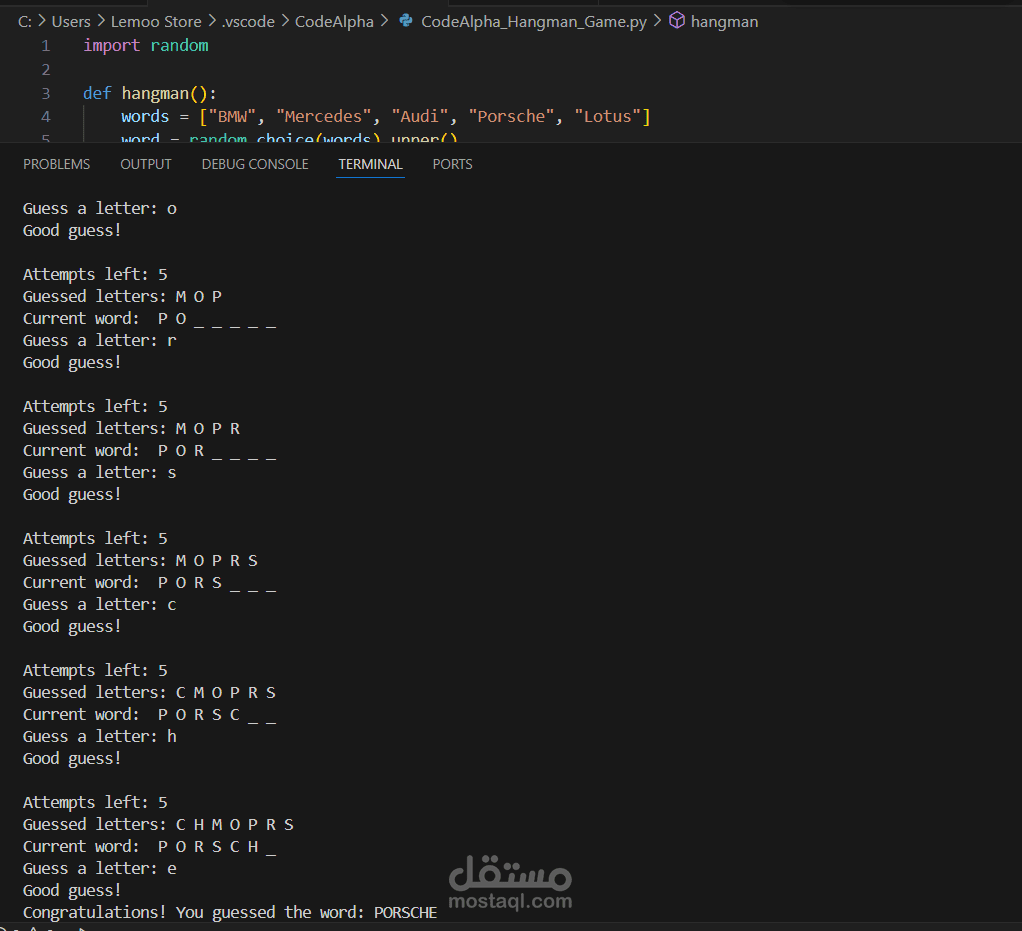
Task: Open the 'C:' breadcrumb segment
Action: point(25,22)
